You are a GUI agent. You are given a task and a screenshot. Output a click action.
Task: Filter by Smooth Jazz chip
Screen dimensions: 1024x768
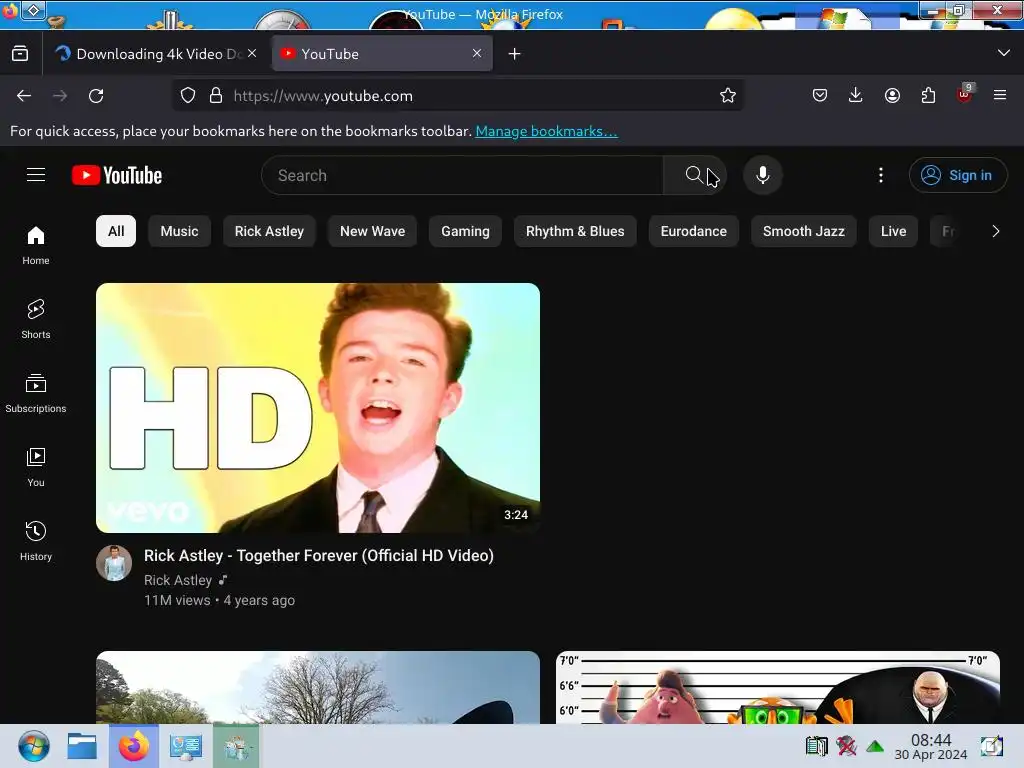point(804,231)
